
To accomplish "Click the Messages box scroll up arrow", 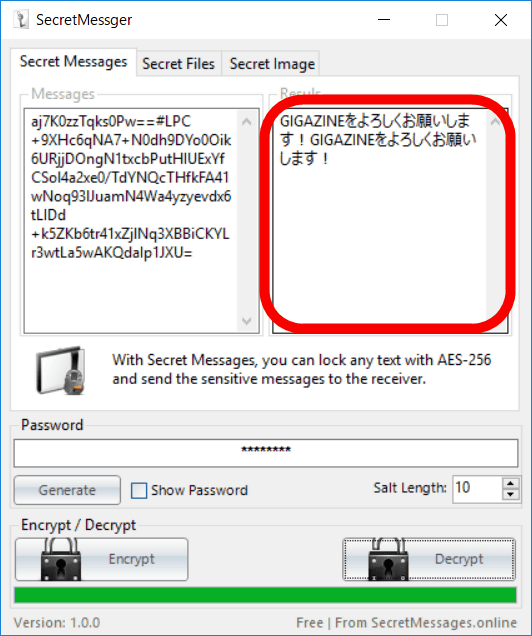I will 247,121.
